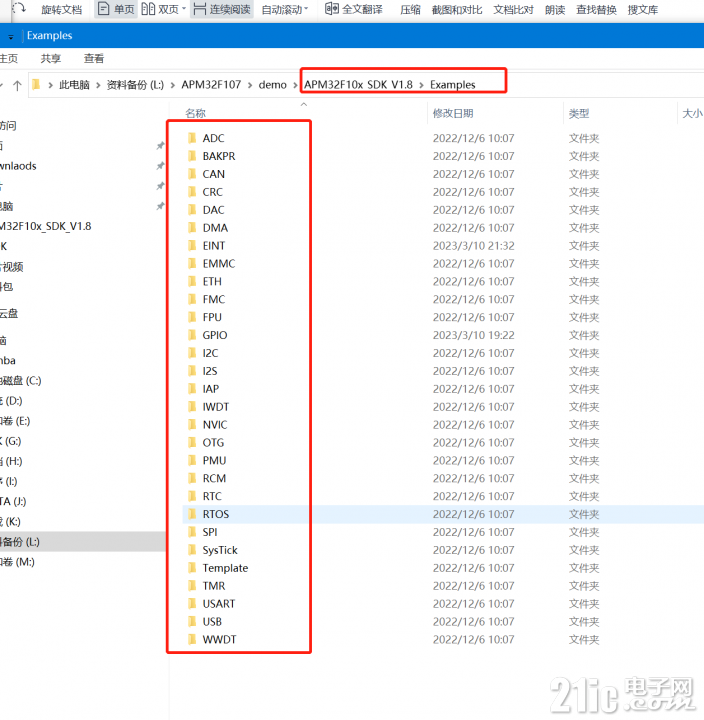Viewport: 704px width, 720px height.
Task: Select the IWDT folder
Action: [215, 407]
